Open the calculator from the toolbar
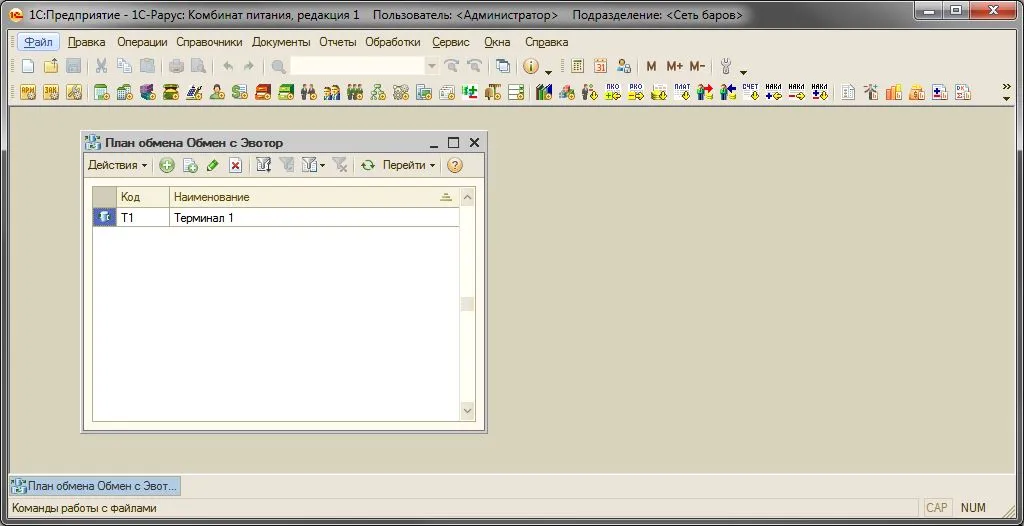Viewport: 1024px width, 526px height. (x=578, y=66)
